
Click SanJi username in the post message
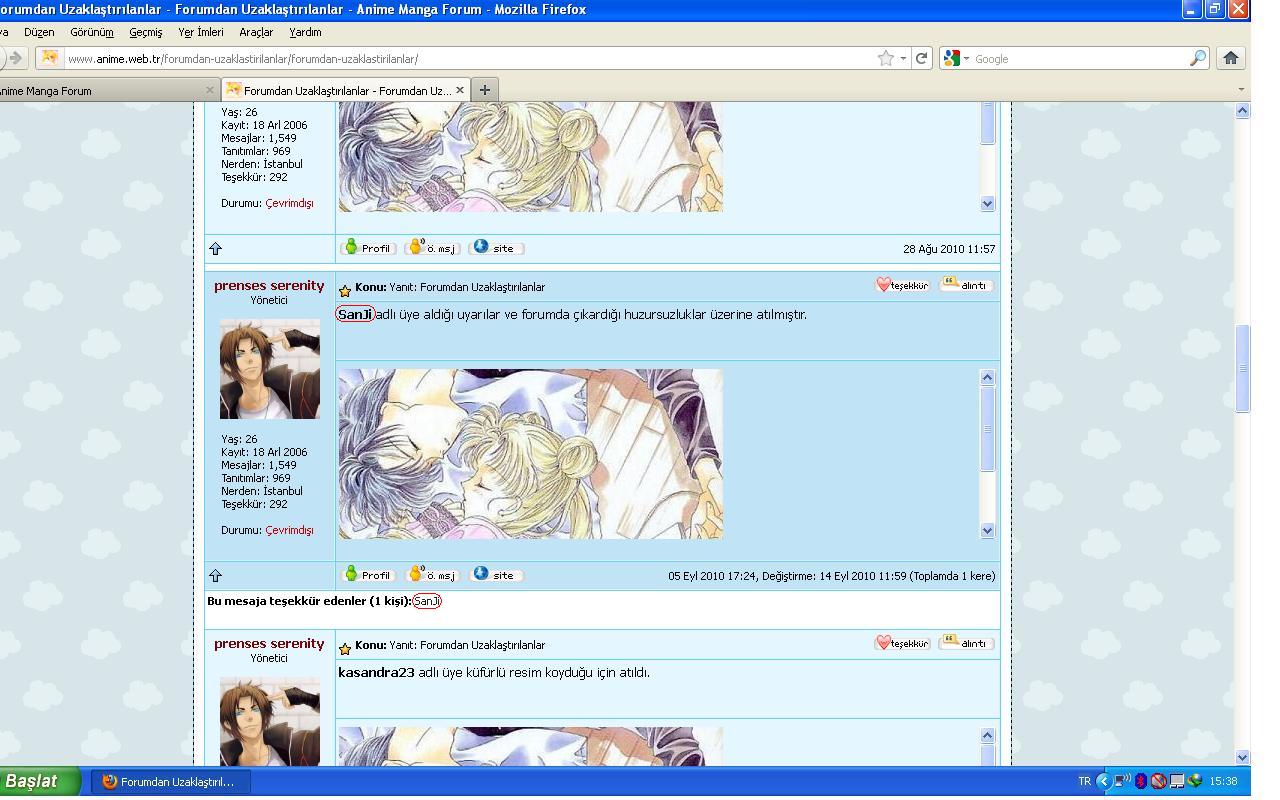coord(355,314)
